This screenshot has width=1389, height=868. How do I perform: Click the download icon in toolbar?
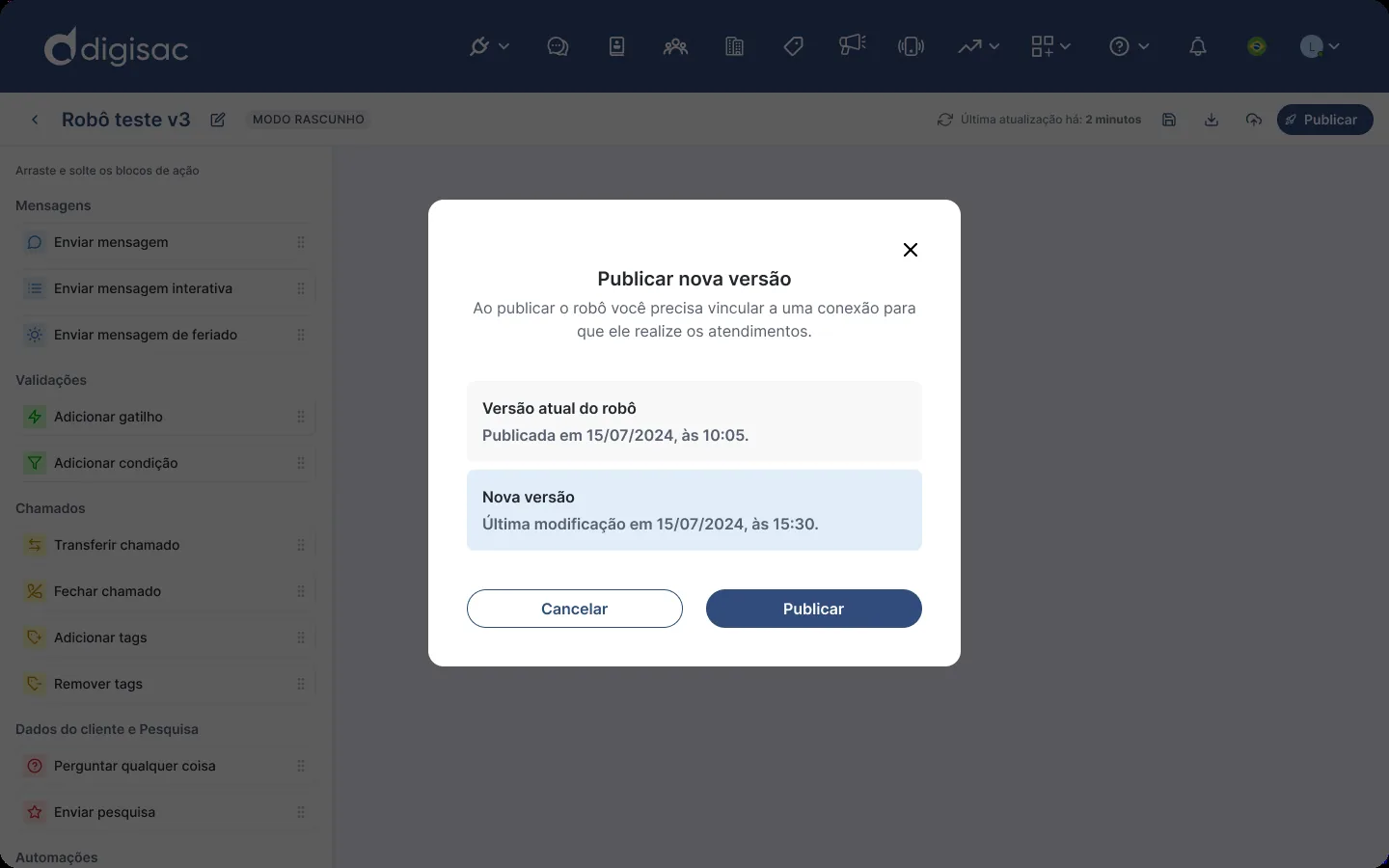pos(1212,120)
